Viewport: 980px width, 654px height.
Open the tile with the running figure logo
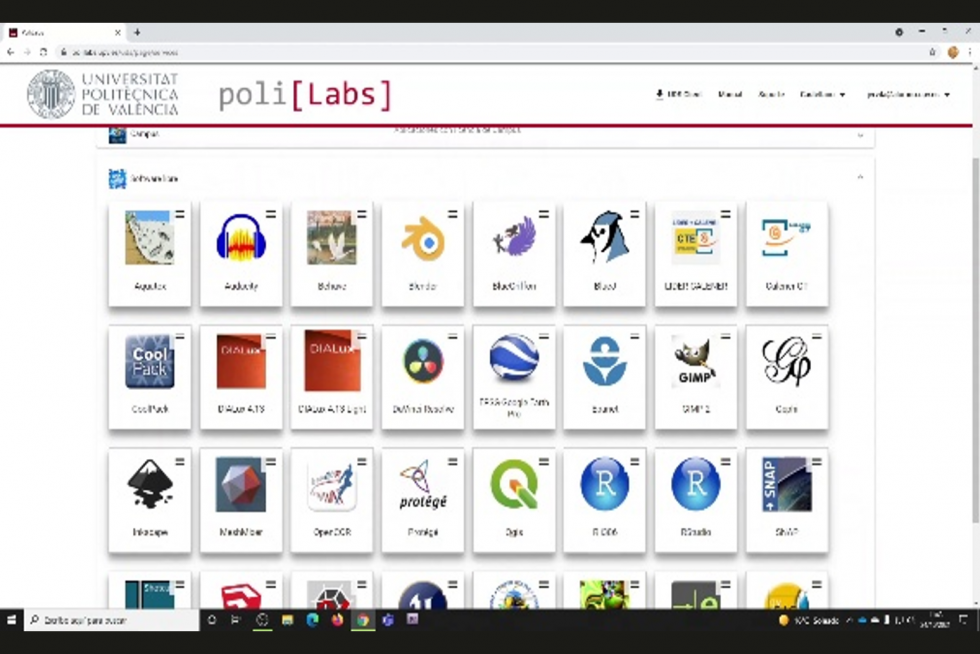point(332,500)
